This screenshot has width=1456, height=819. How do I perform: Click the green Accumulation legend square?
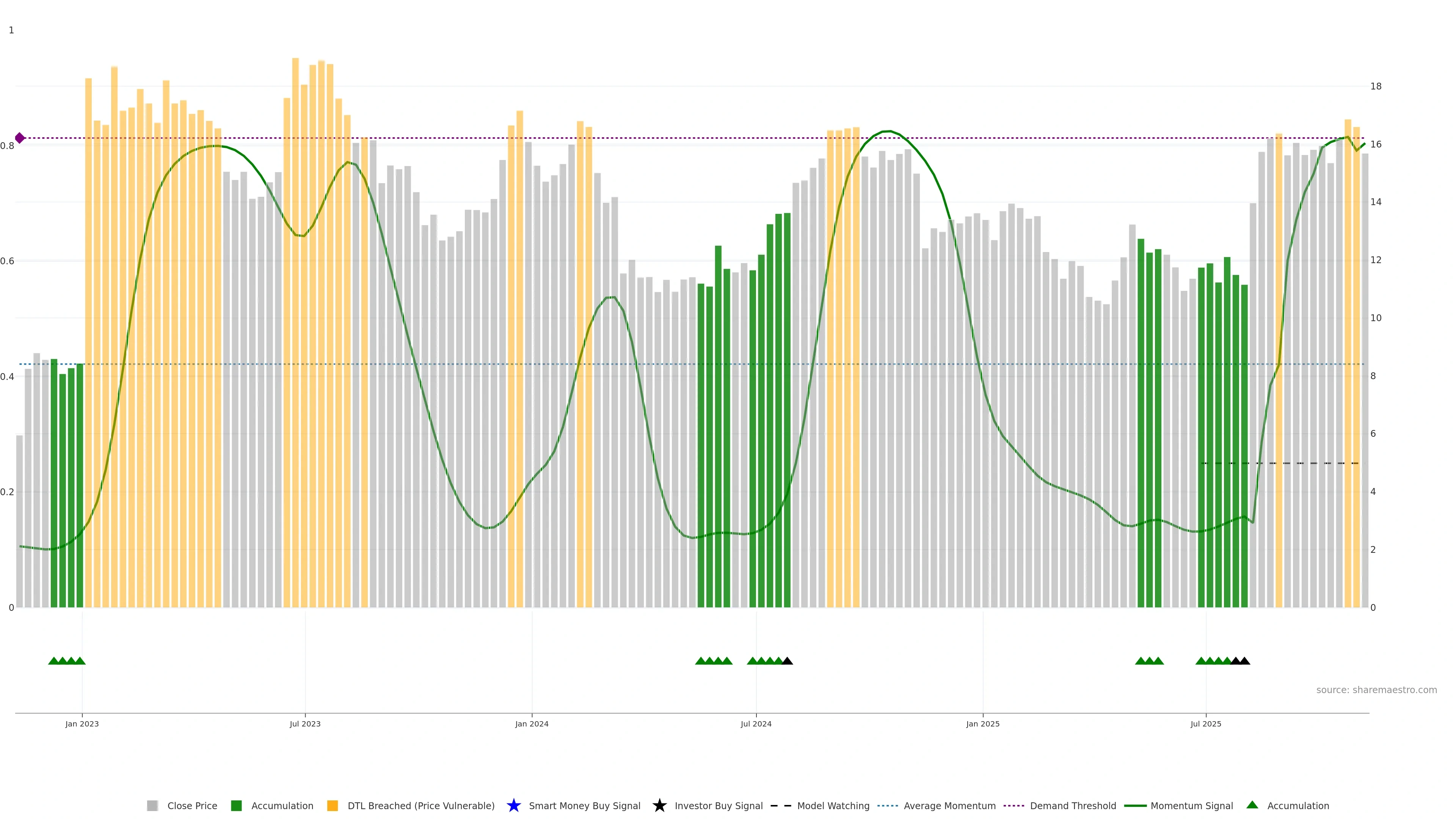tap(236, 805)
